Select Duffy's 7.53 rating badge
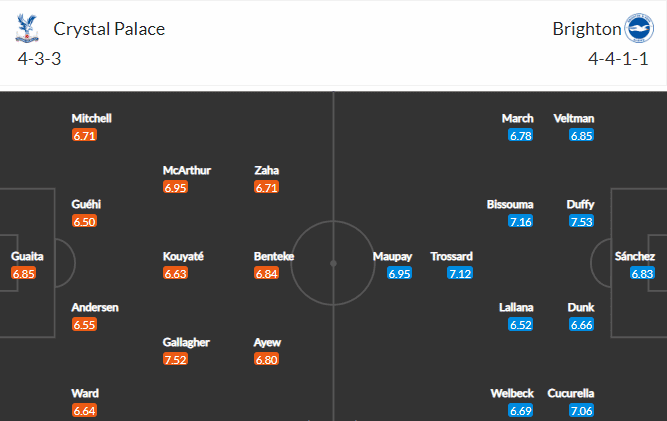Screen dimensions: 667x421 tap(581, 222)
